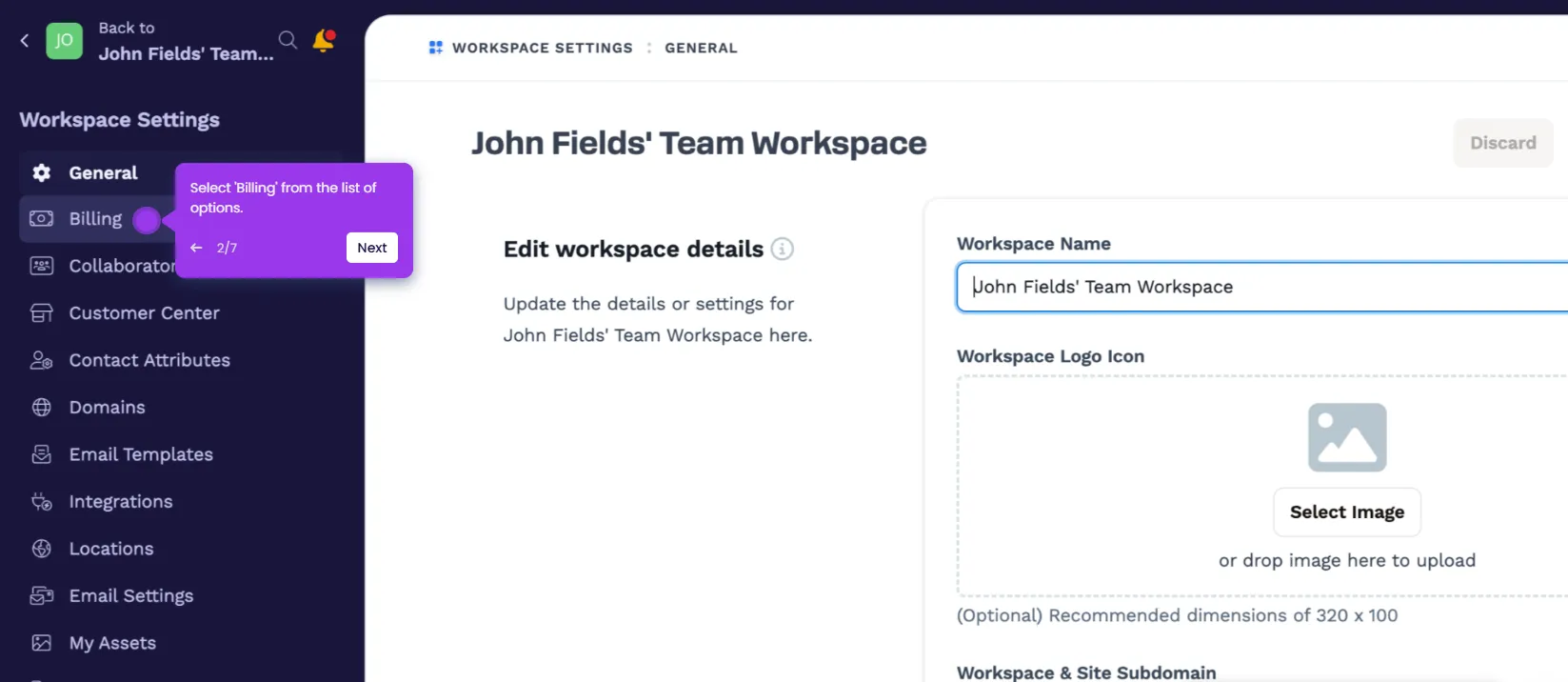The image size is (1568, 682).
Task: Click the Workspace Settings breadcrumb grid icon
Action: point(436,48)
